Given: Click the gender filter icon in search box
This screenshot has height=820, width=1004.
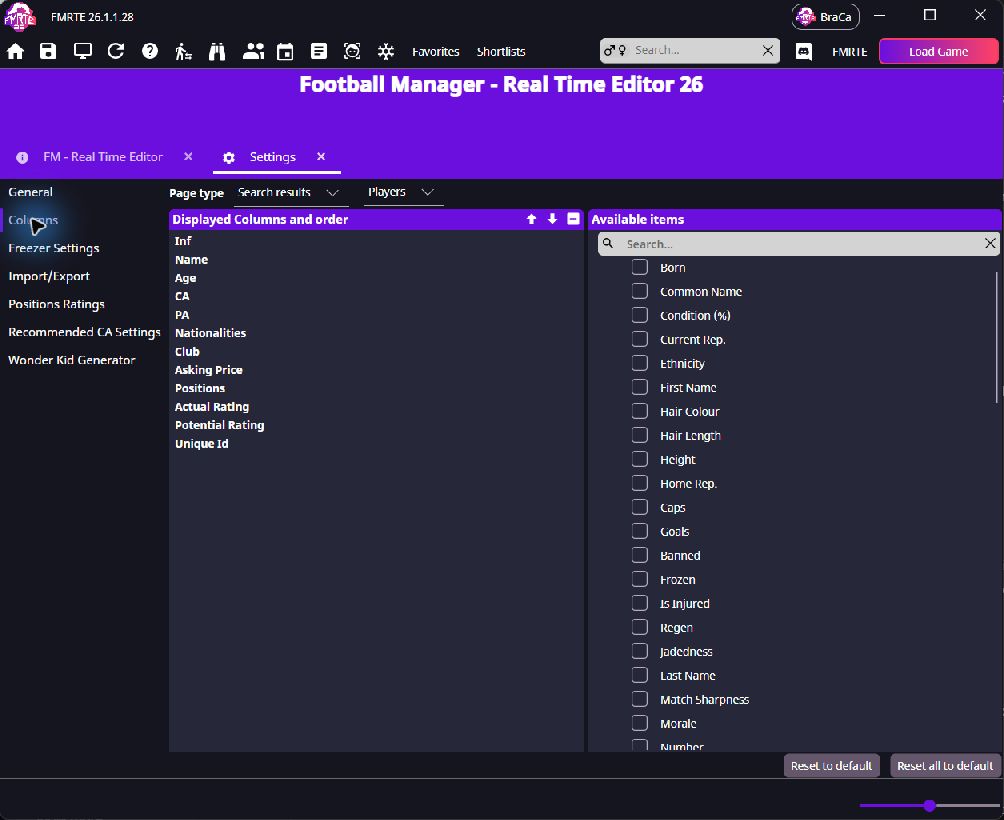Looking at the screenshot, I should click(x=615, y=50).
